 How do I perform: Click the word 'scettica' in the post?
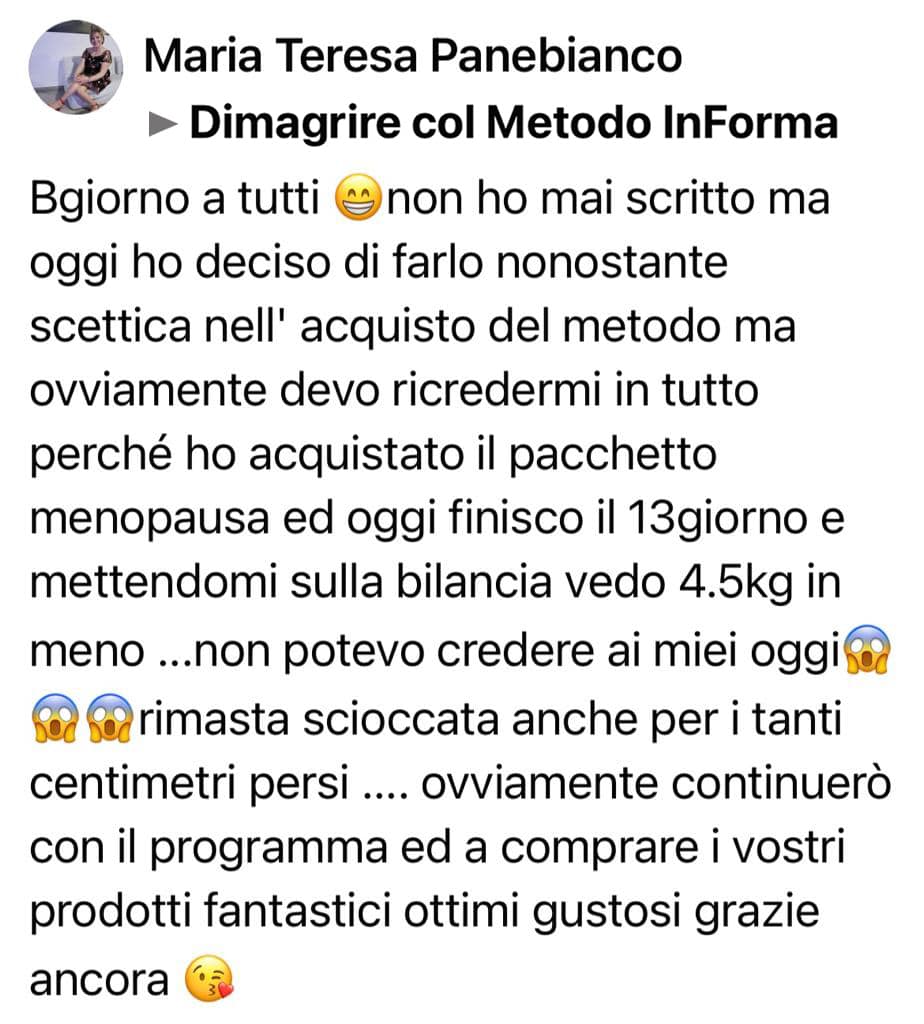pyautogui.click(x=110, y=326)
